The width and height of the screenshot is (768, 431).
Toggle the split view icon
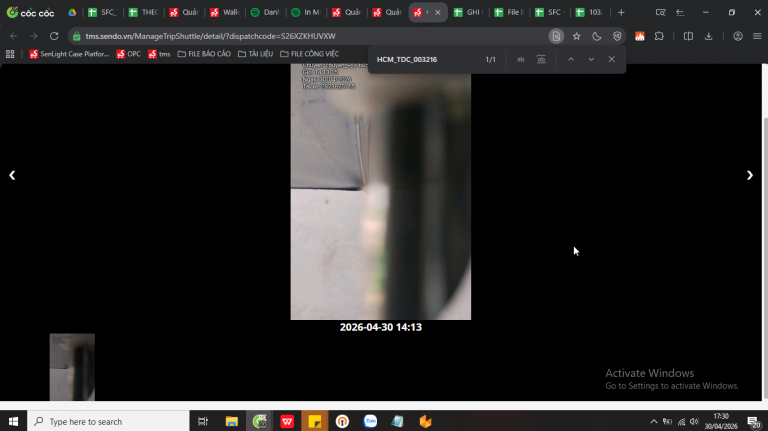click(x=688, y=36)
